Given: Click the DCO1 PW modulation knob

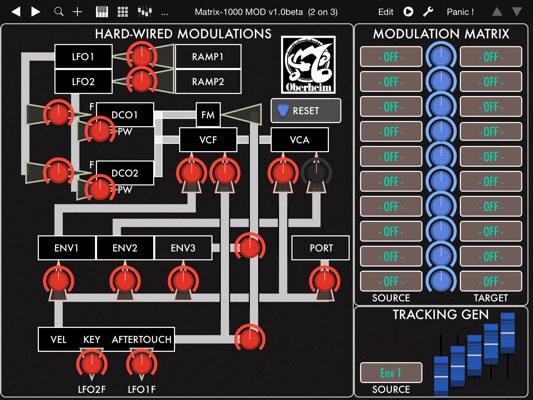Looking at the screenshot, I should 100,131.
